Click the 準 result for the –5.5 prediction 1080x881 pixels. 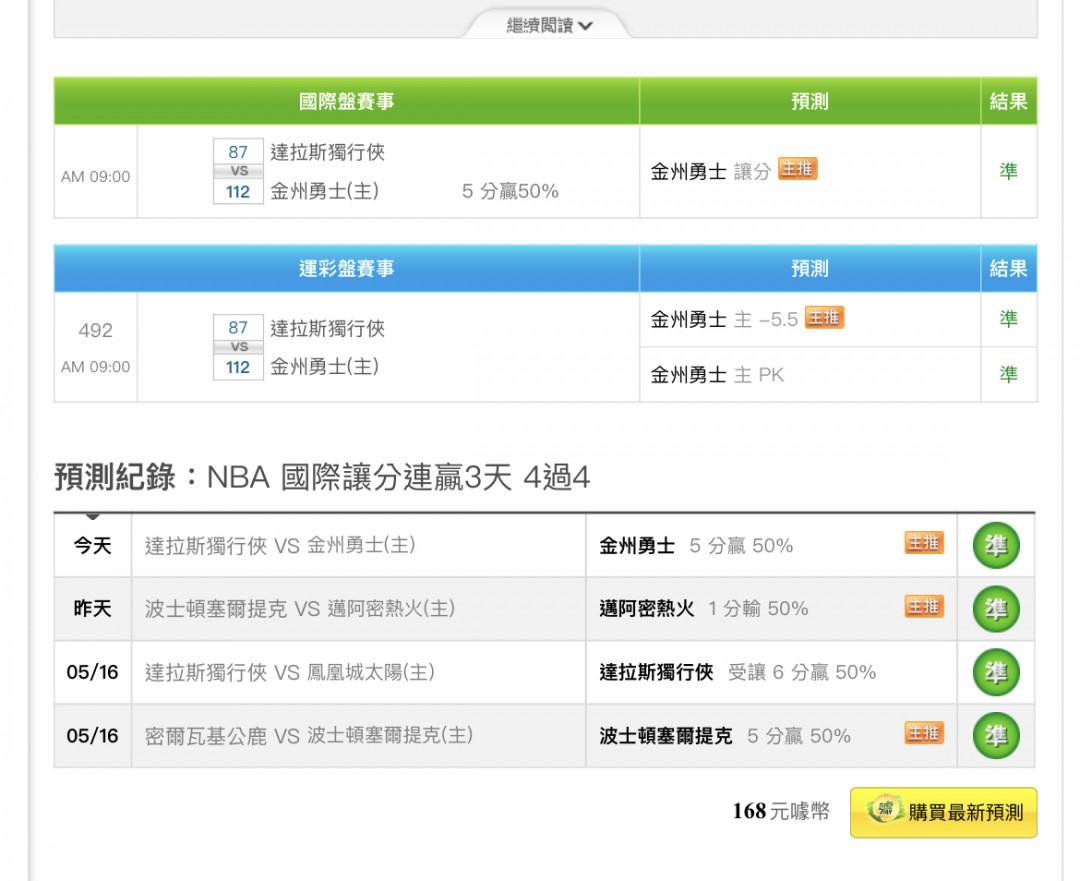1008,319
